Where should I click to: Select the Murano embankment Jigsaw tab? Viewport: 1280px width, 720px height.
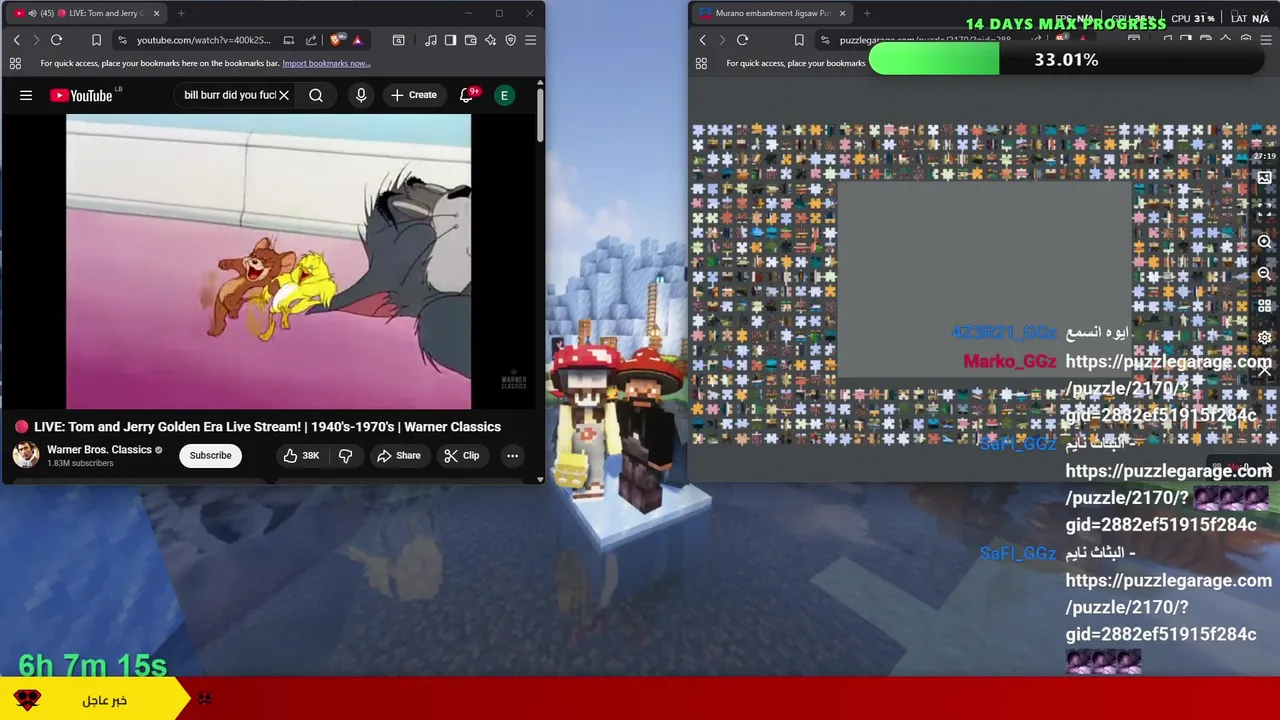click(x=770, y=13)
